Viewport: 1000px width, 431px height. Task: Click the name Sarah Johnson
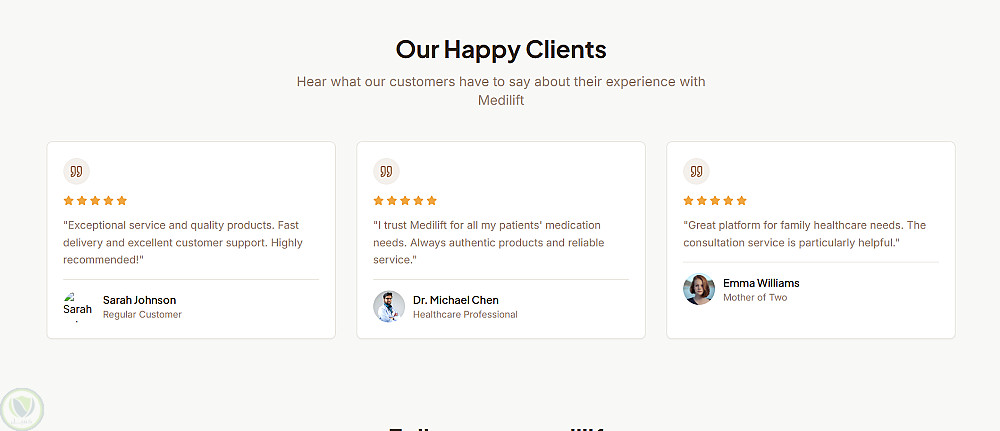[139, 300]
